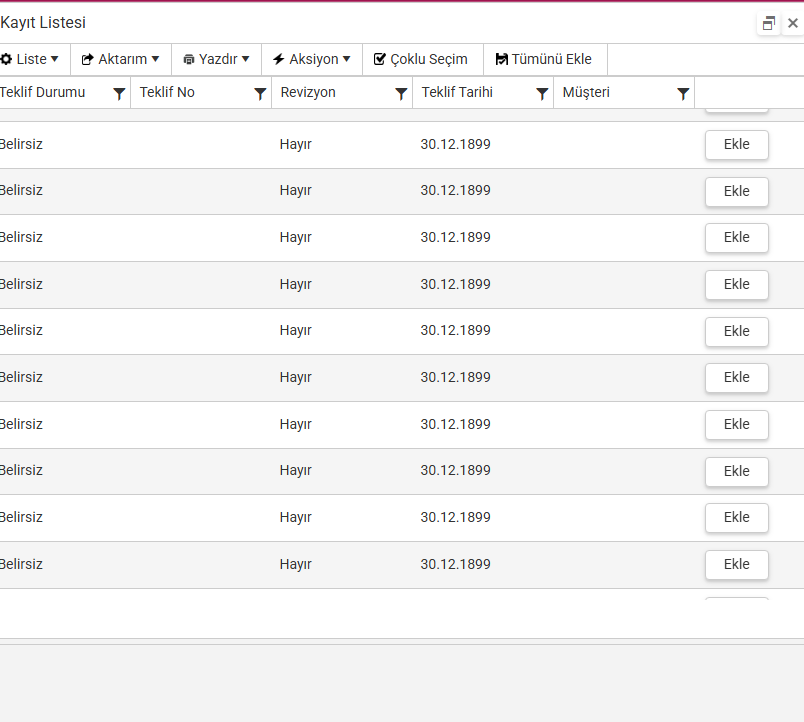Select the Teklif Durumu column header
Screen dimensions: 804x722
point(42,93)
